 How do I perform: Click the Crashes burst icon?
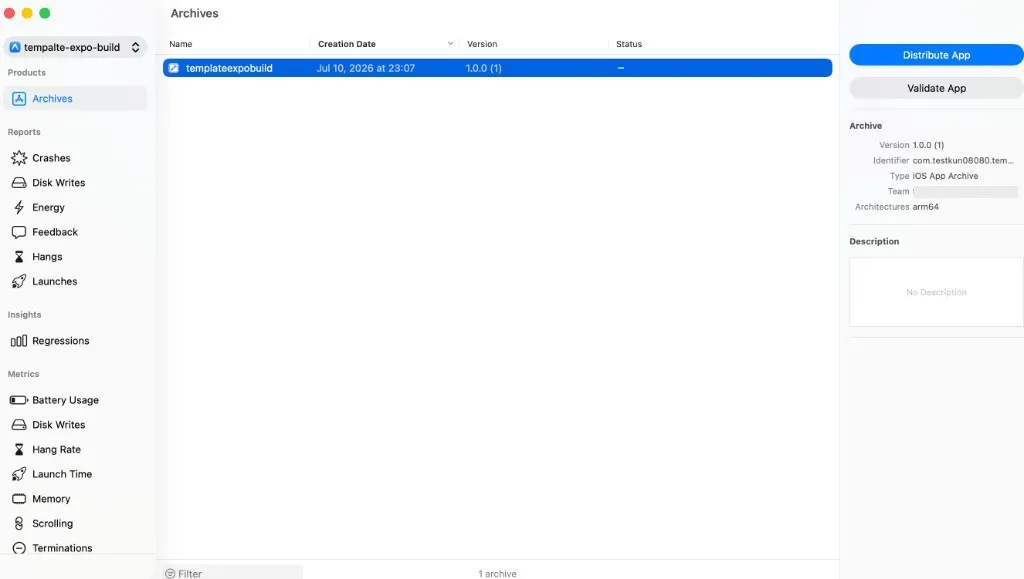19,158
